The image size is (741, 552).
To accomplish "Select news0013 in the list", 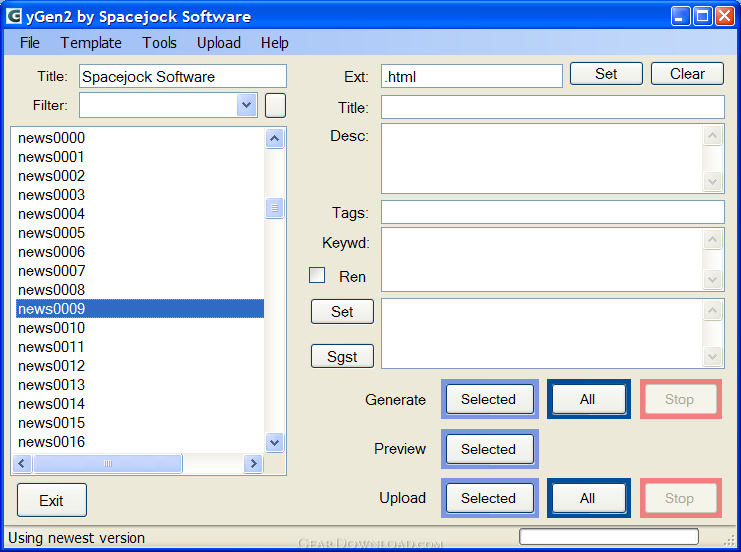I will (x=140, y=385).
